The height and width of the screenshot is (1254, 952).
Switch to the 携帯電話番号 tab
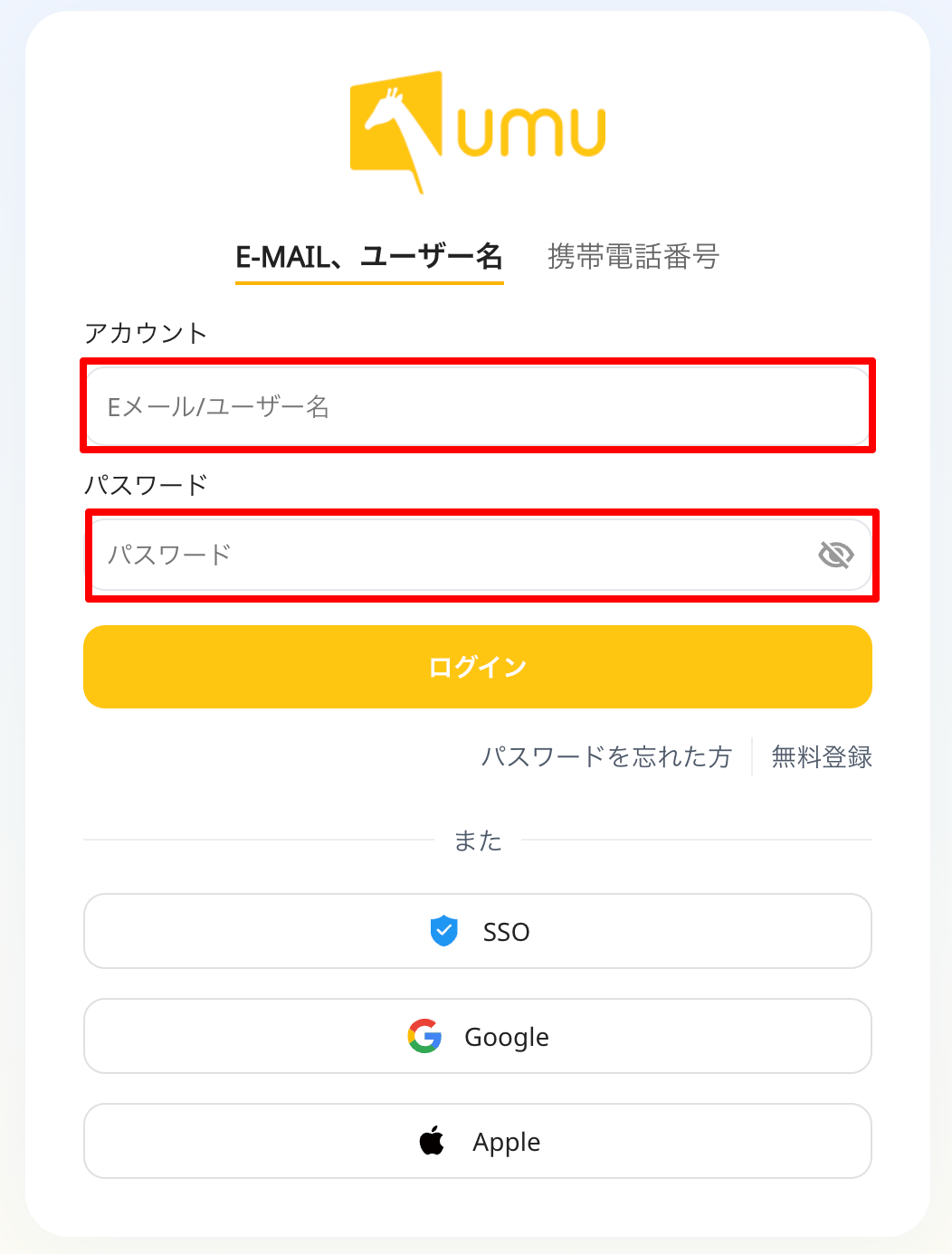pyautogui.click(x=633, y=257)
